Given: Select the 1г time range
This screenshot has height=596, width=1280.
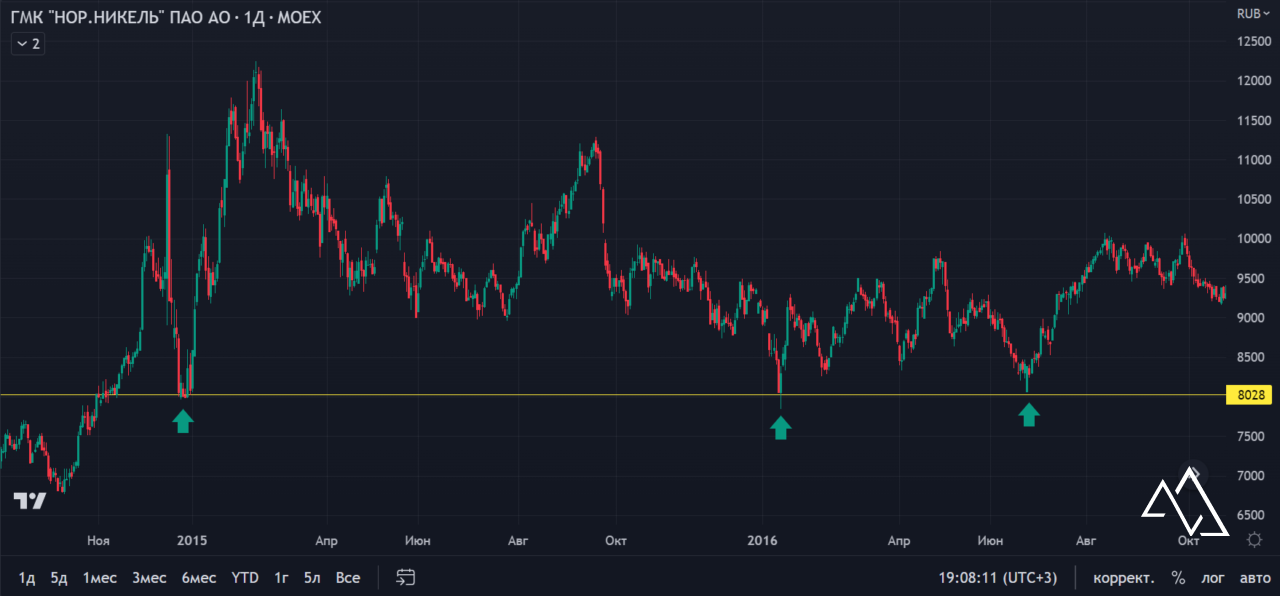Looking at the screenshot, I should (x=282, y=578).
